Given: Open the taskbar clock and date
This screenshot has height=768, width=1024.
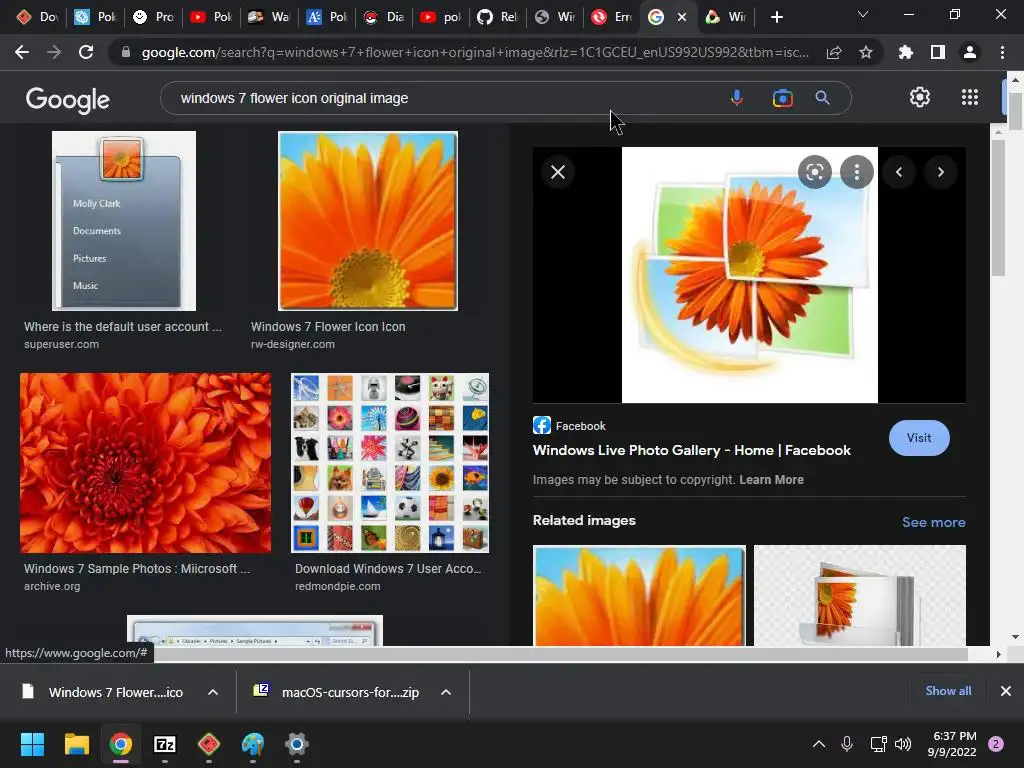Looking at the screenshot, I should [952, 744].
